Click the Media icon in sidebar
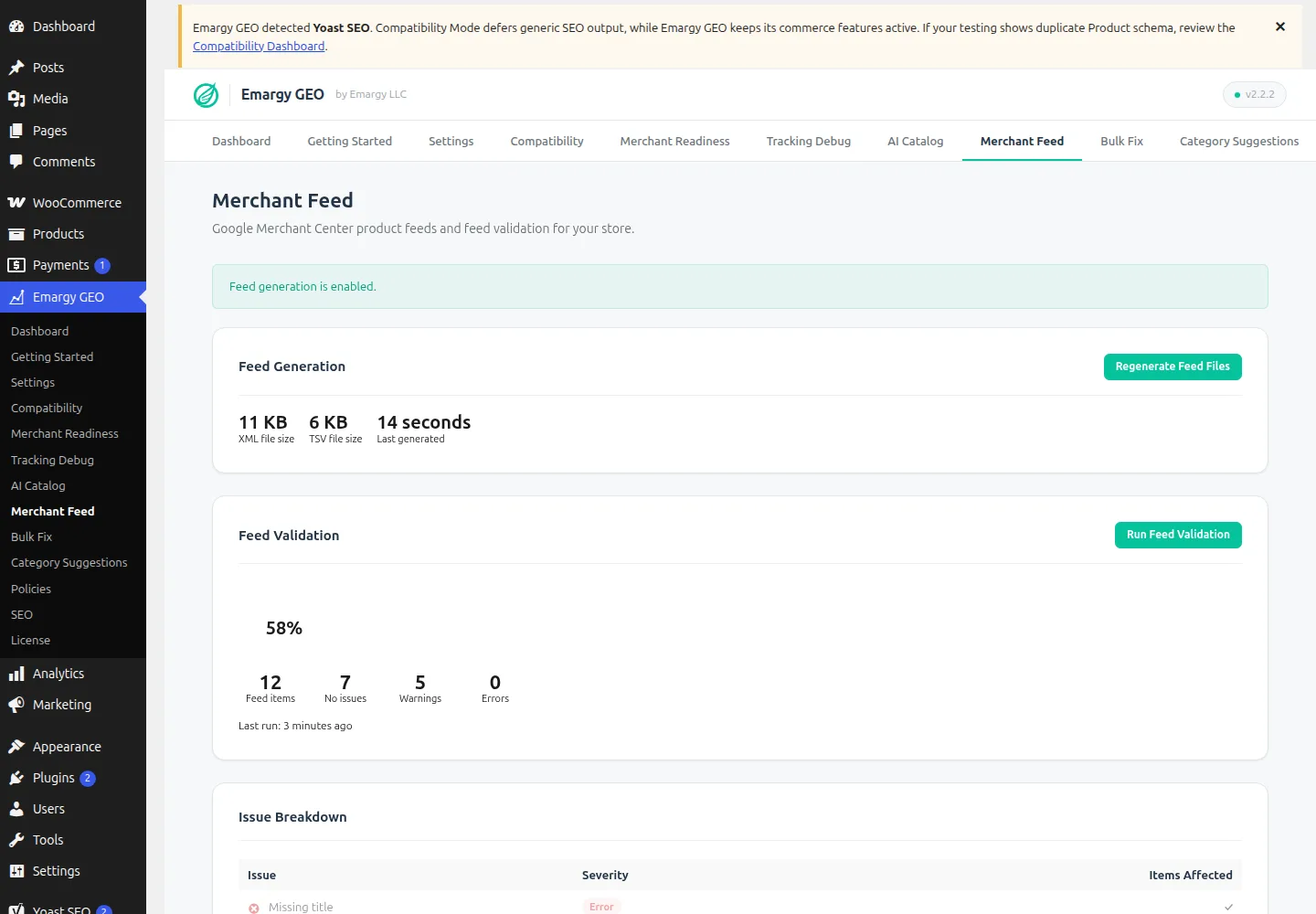 16,99
